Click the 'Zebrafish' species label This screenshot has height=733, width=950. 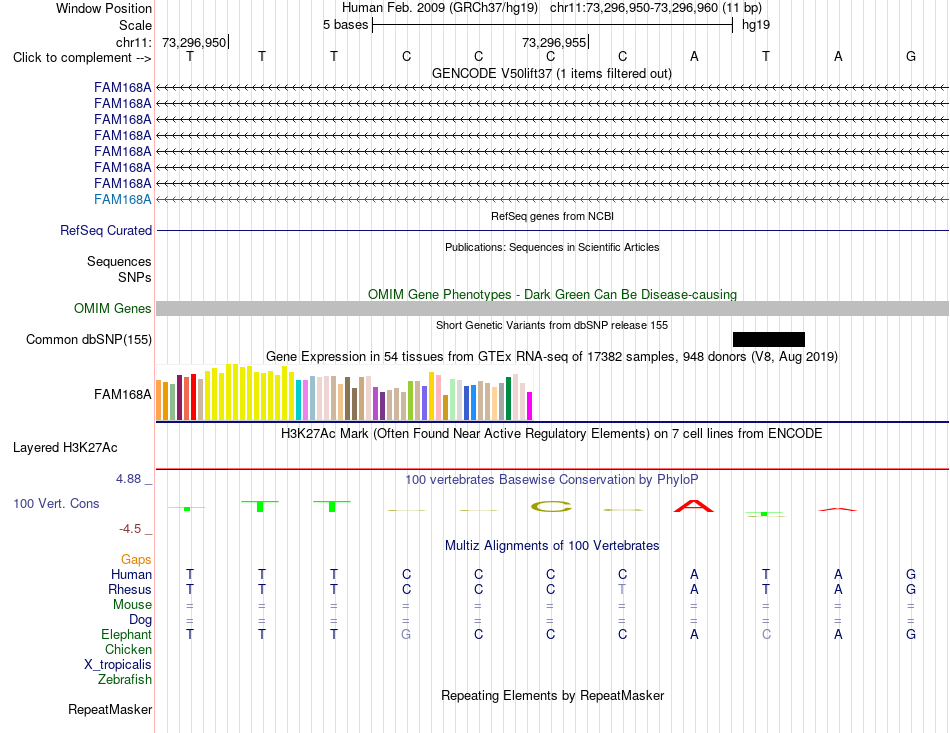pos(125,680)
